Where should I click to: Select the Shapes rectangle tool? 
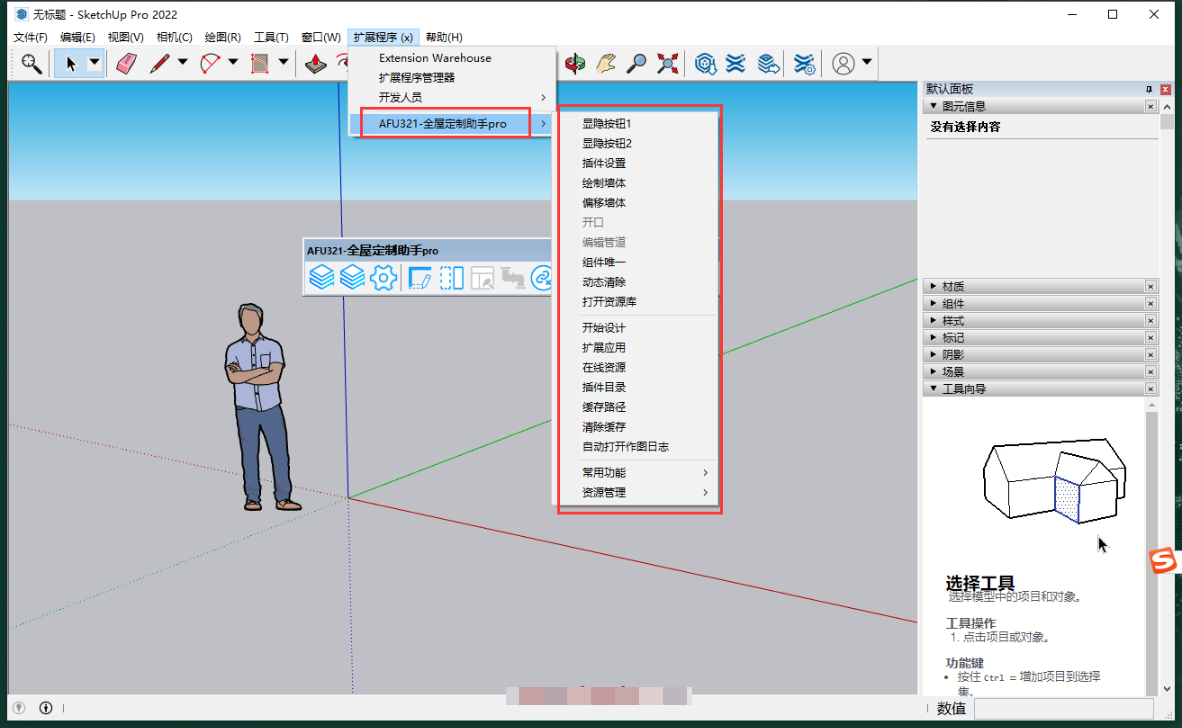pos(260,64)
